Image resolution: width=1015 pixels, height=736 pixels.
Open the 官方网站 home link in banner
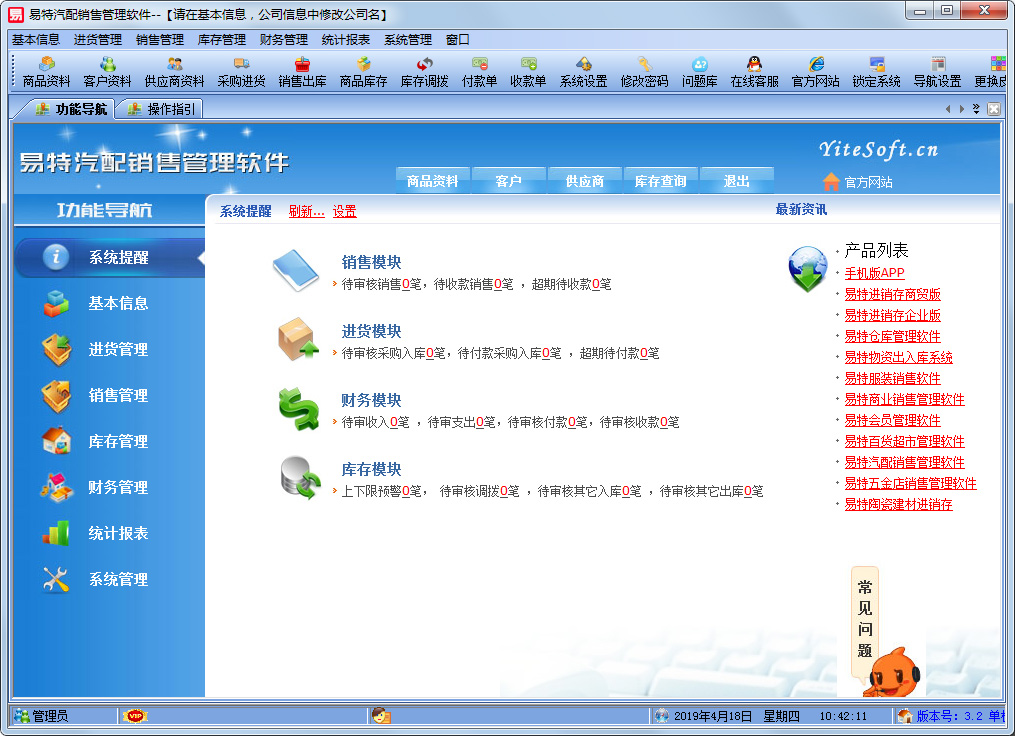pyautogui.click(x=858, y=182)
